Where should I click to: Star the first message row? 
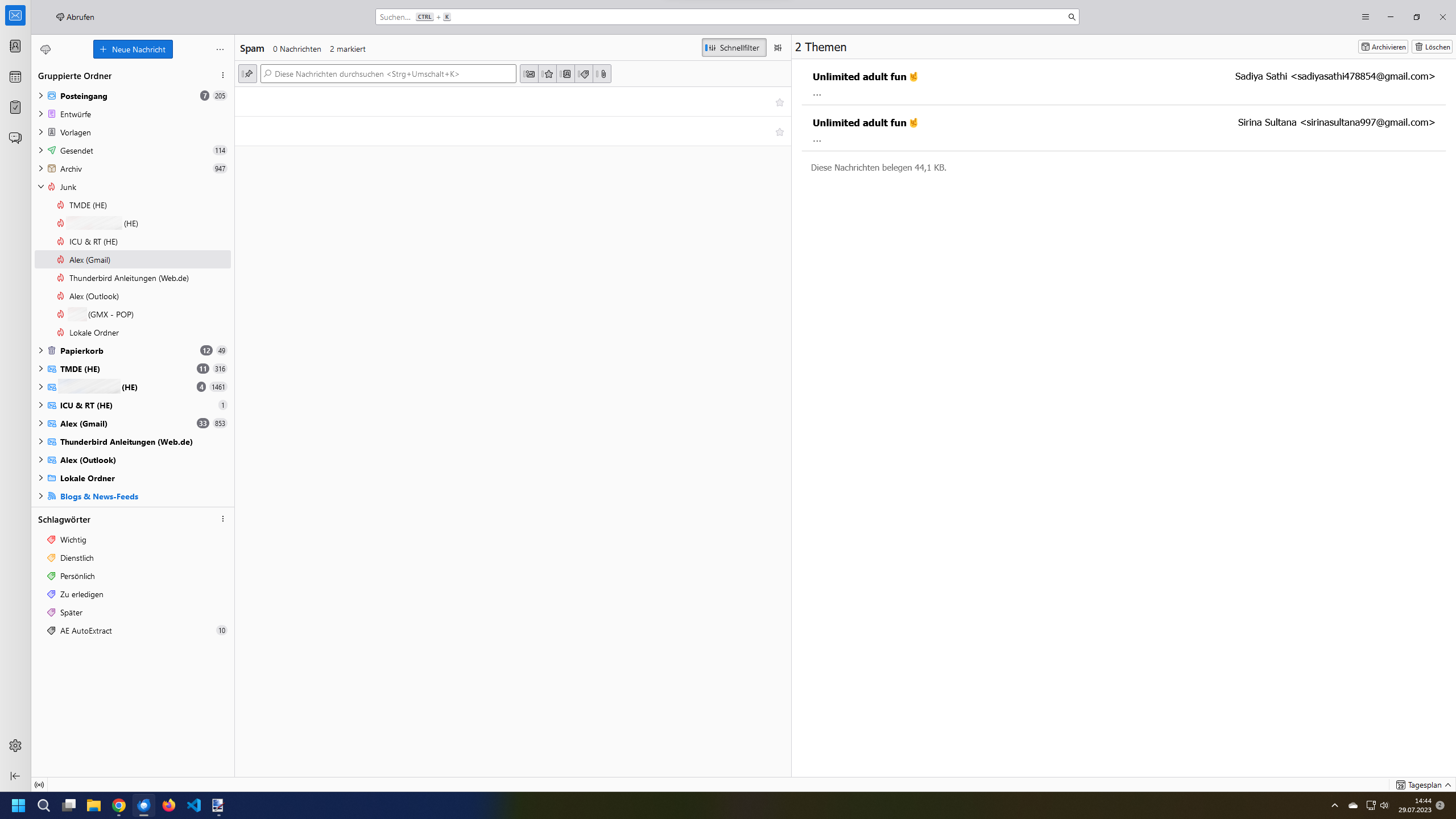point(780,102)
